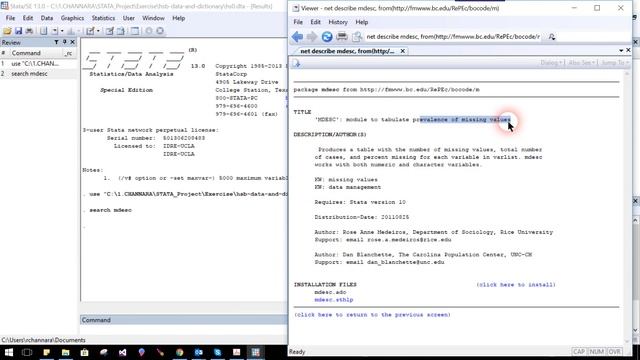Open the Also See dropdown in Viewer
This screenshot has width=640, height=360.
[x=582, y=63]
